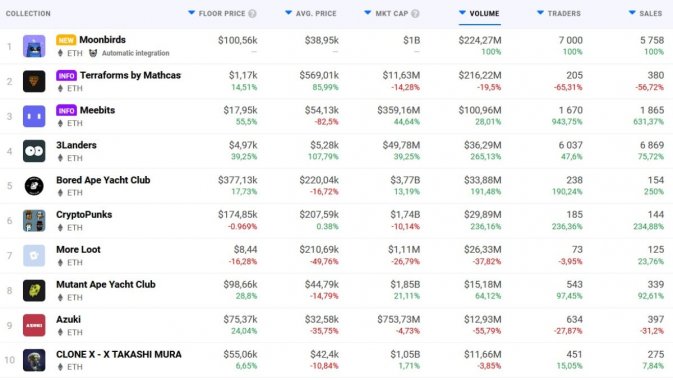This screenshot has width=673, height=380.
Task: Click the Azuki collection avatar
Action: click(34, 325)
